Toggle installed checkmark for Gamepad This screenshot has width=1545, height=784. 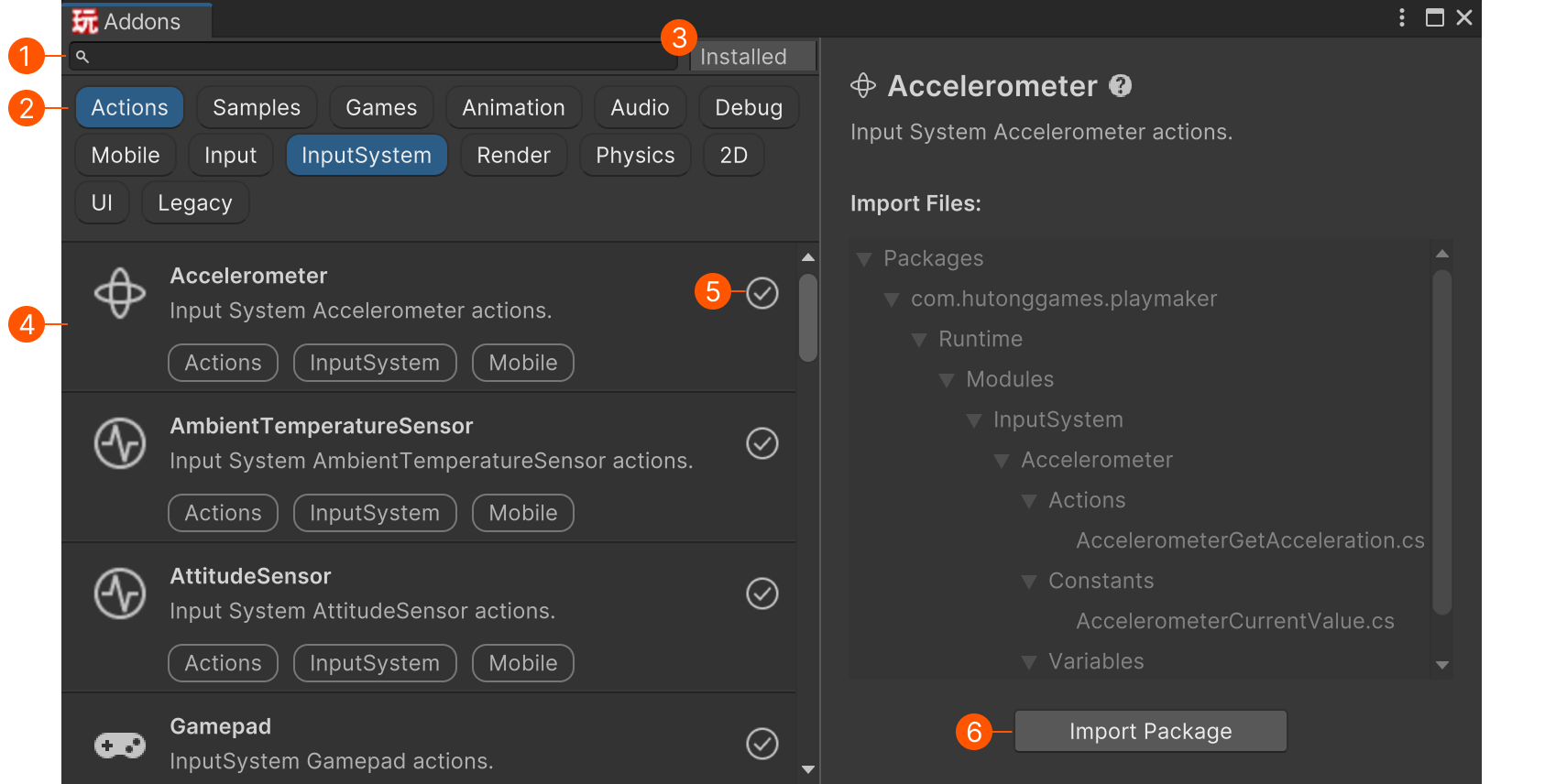[762, 744]
